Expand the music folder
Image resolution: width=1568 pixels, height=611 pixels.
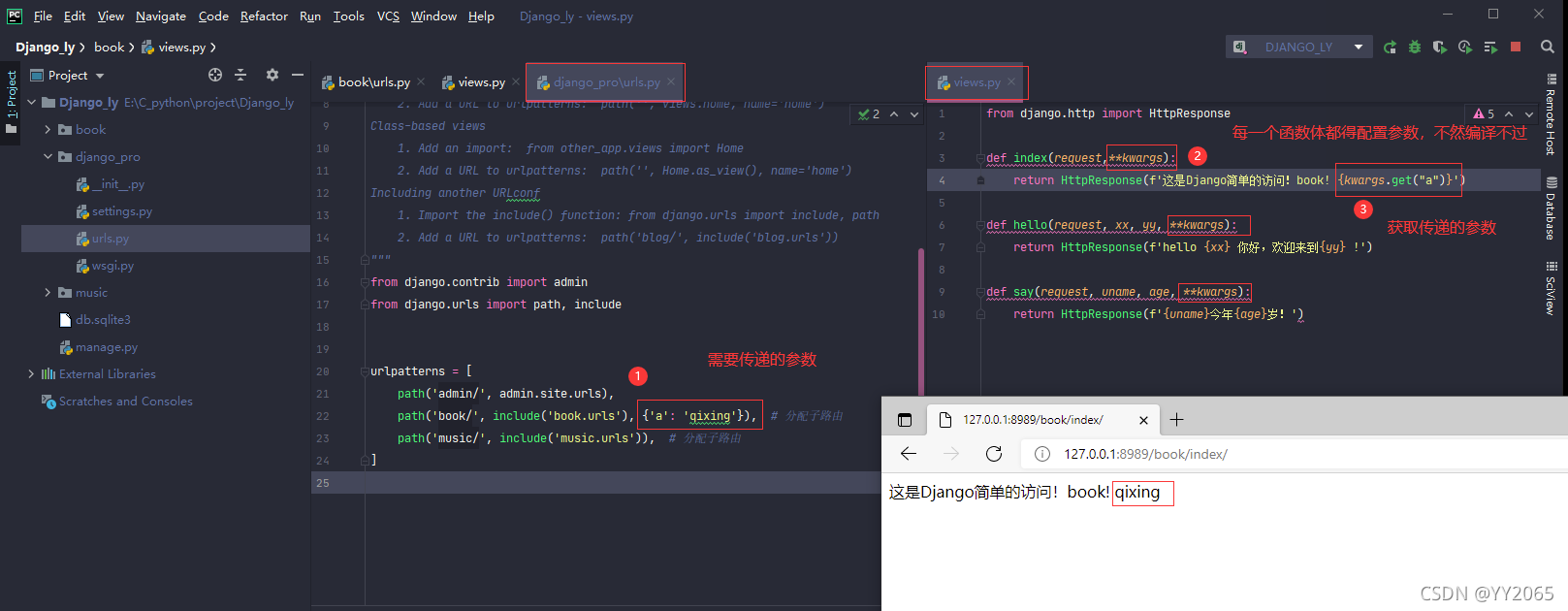48,292
